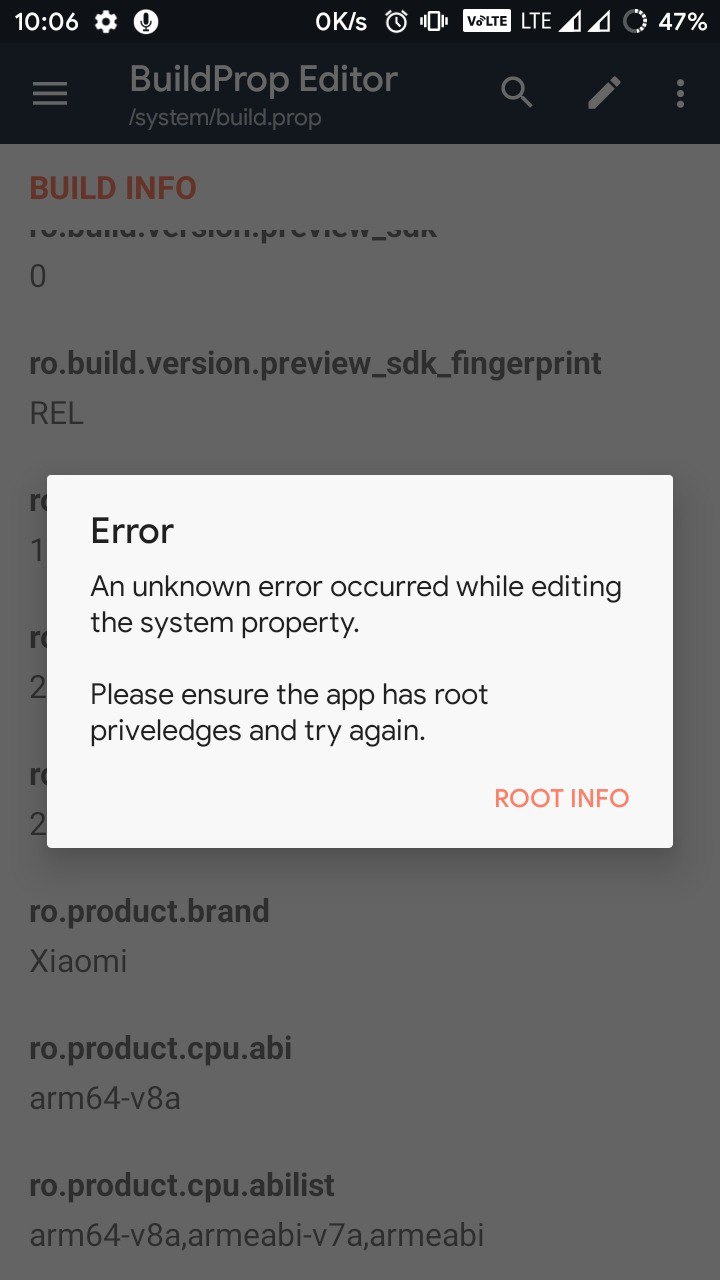Tap the Error dialog title

[132, 531]
